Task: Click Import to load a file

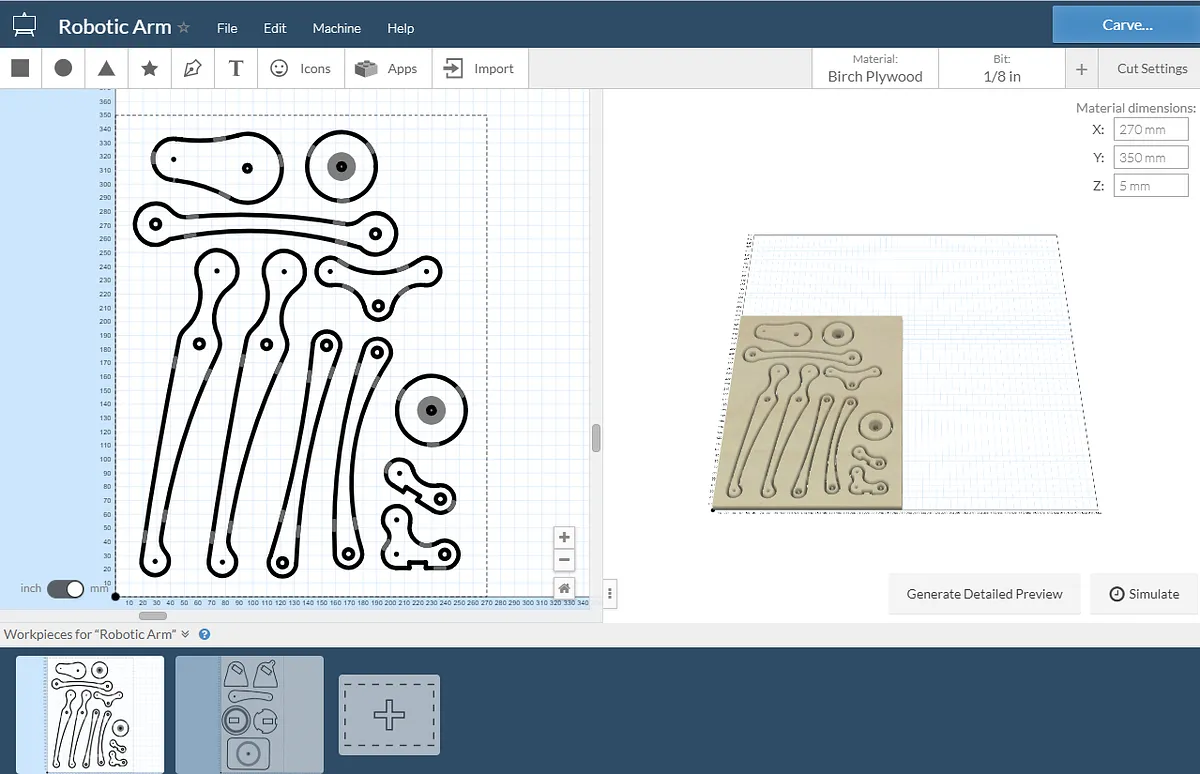Action: tap(479, 68)
